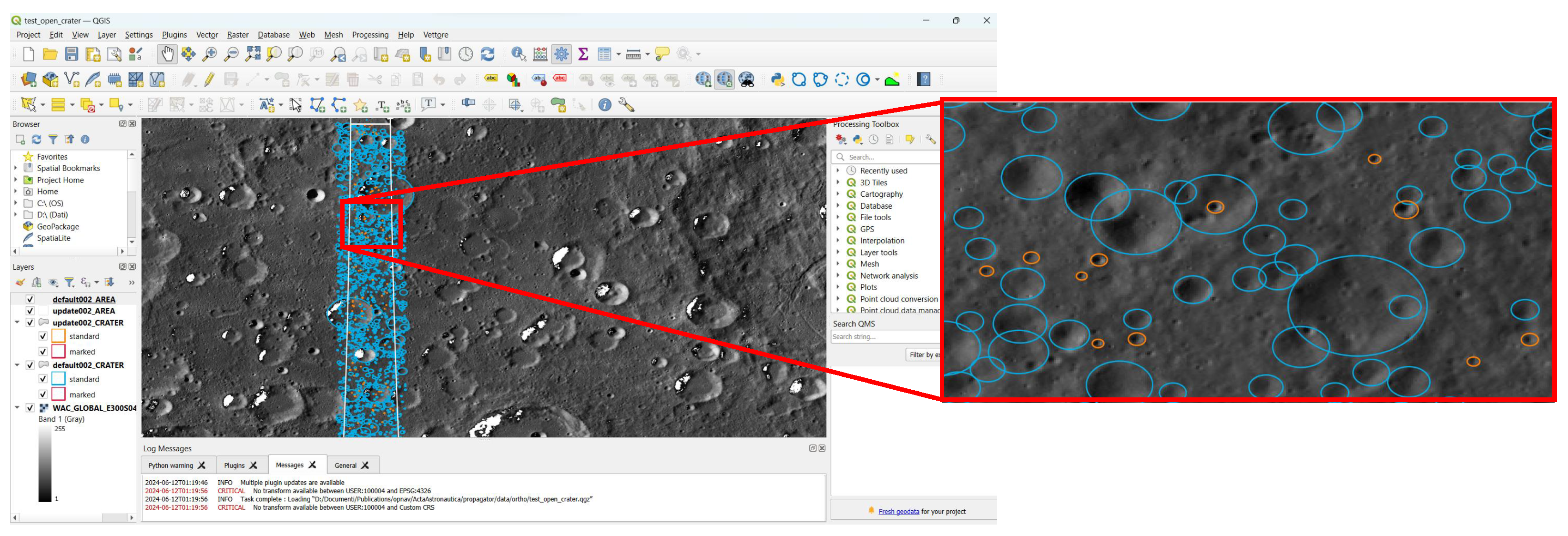The width and height of the screenshot is (1568, 536).
Task: Click the Zoom In magnifier tool
Action: 209,54
